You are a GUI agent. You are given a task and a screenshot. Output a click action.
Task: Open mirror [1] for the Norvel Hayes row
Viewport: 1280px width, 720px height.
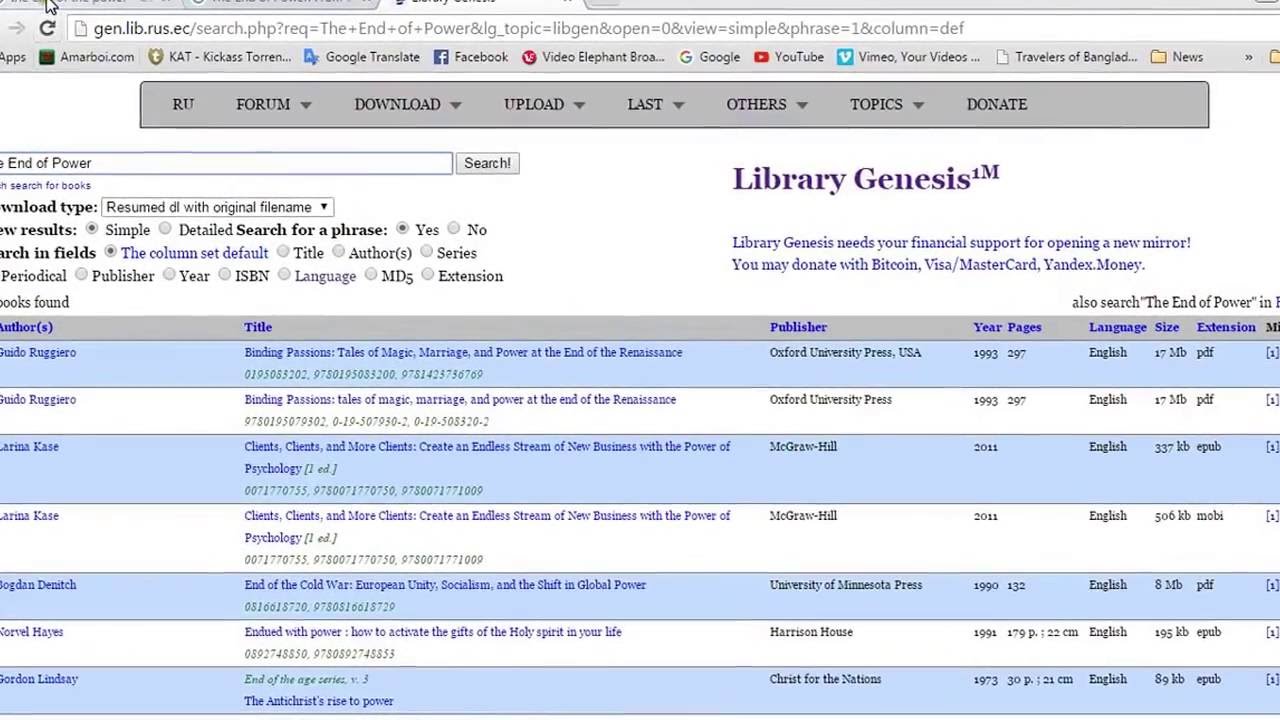(x=1271, y=632)
